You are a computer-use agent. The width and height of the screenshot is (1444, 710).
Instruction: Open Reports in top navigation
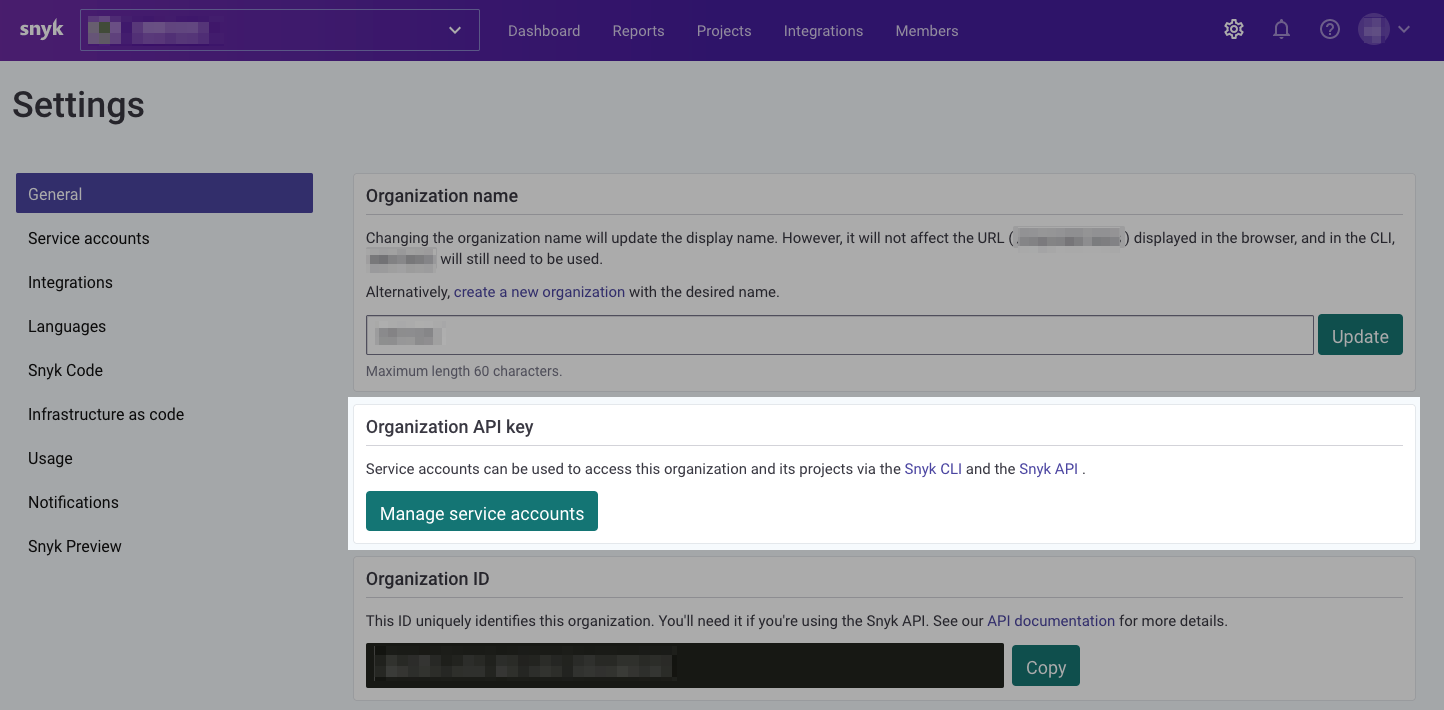tap(638, 31)
